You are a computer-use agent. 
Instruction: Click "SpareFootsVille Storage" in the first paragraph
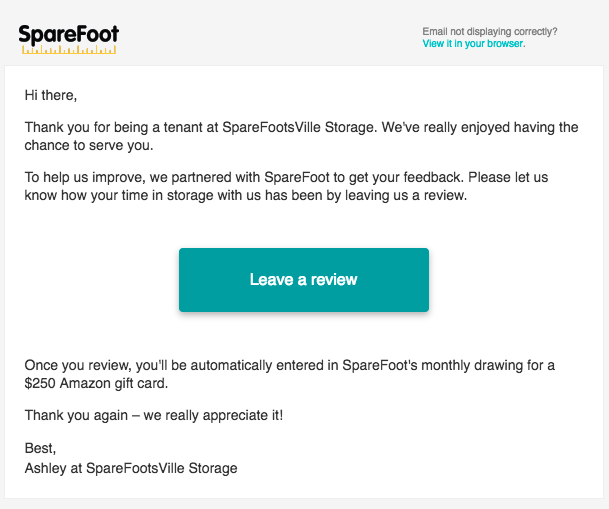tap(299, 127)
